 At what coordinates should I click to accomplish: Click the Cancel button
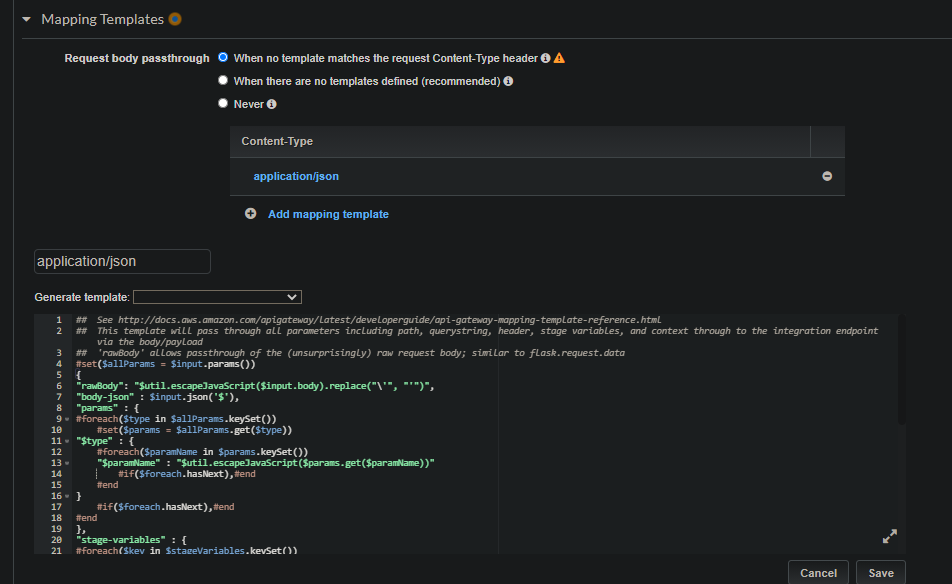pyautogui.click(x=818, y=572)
